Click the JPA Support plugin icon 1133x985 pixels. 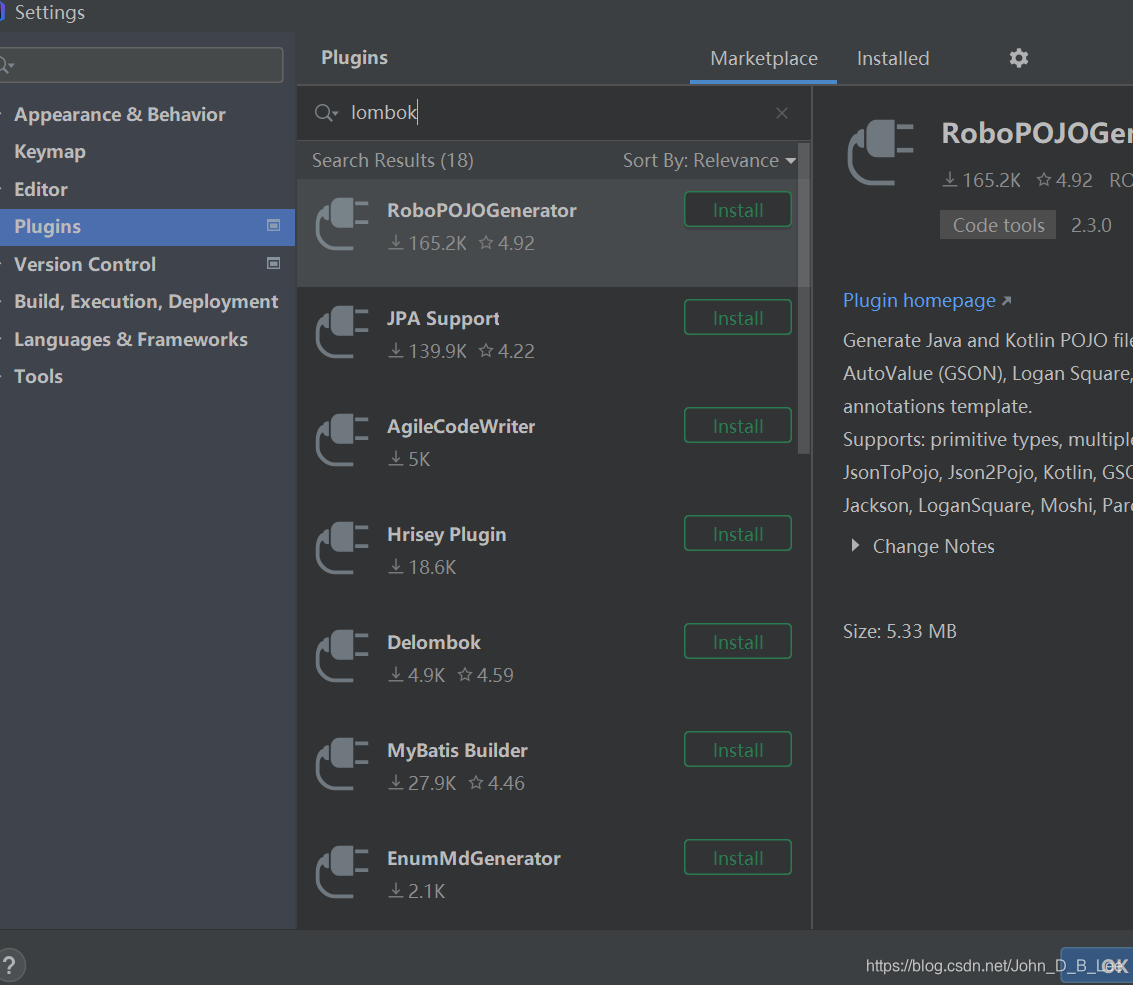click(x=343, y=332)
